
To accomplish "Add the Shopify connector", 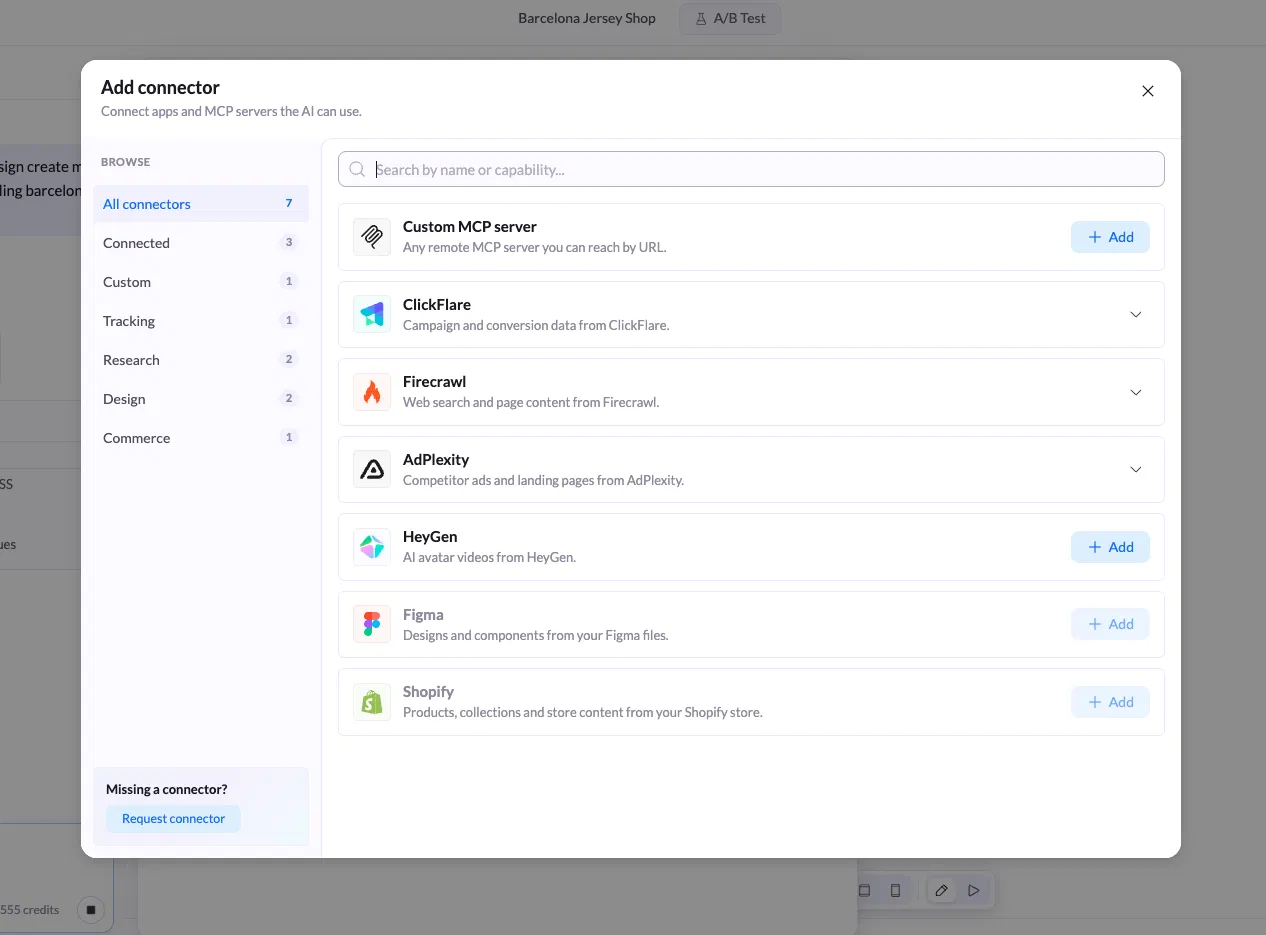I will pos(1110,702).
